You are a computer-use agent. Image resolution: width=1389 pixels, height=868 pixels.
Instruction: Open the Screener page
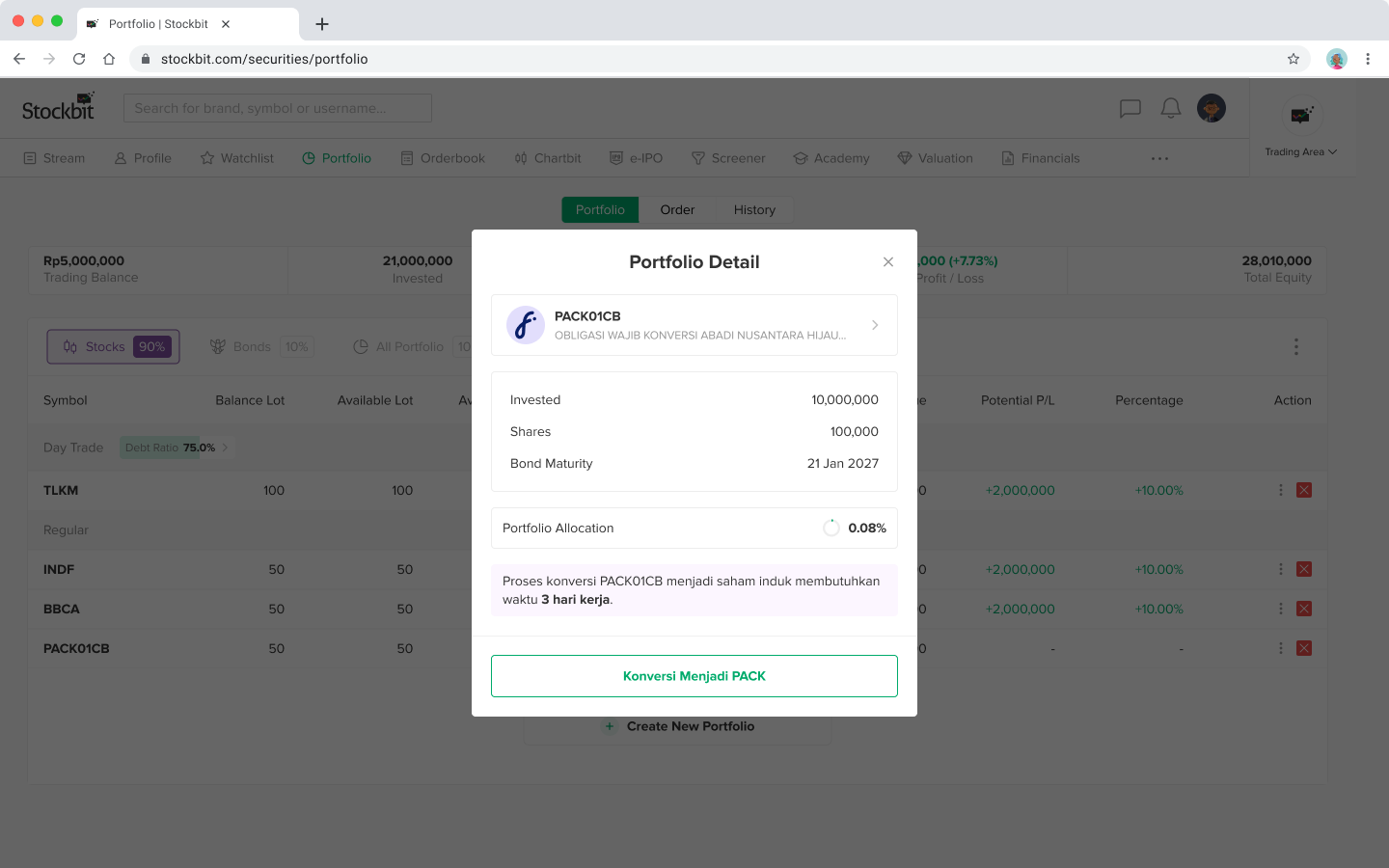[728, 158]
